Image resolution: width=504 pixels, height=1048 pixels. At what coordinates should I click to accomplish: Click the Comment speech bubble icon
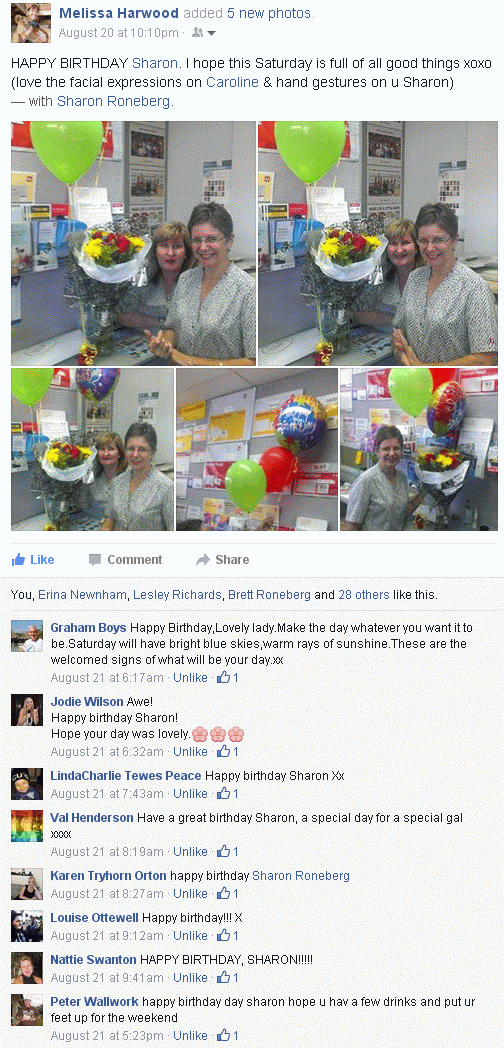[x=95, y=559]
